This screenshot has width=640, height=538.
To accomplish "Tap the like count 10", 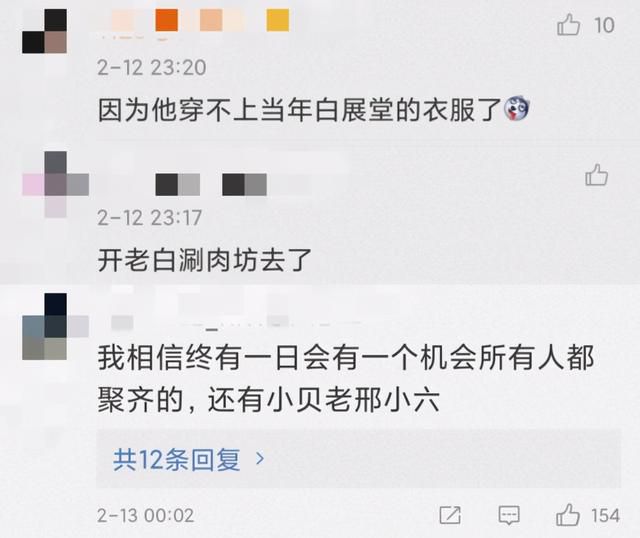I will click(604, 25).
